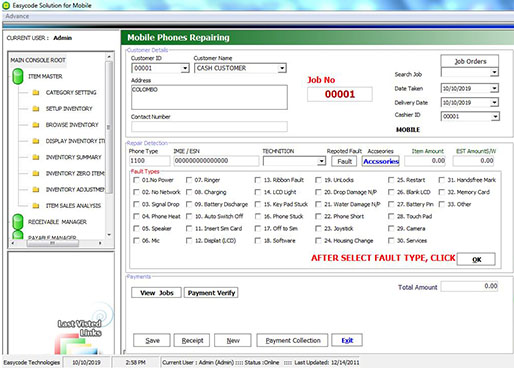Image resolution: width=514 pixels, height=368 pixels.
Task: Click the CATEGORY SETTING folder icon
Action: click(x=36, y=92)
